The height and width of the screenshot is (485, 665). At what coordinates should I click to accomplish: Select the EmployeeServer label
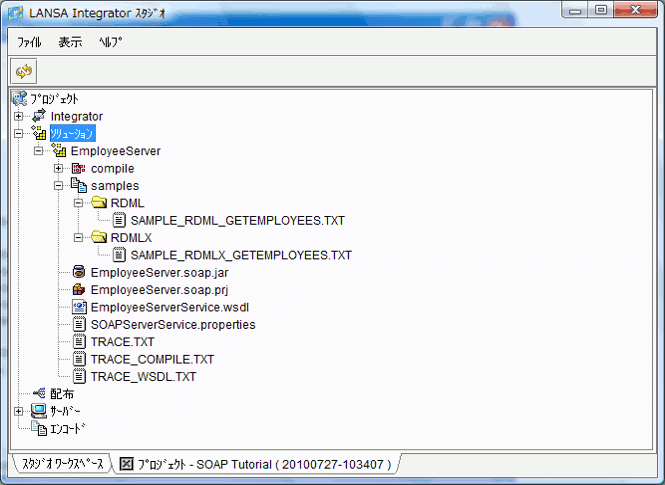(115, 151)
